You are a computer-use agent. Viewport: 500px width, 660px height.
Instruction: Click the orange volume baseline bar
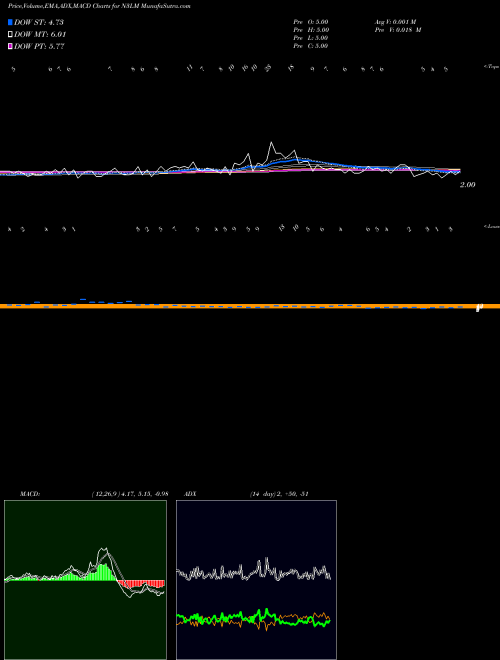point(250,306)
